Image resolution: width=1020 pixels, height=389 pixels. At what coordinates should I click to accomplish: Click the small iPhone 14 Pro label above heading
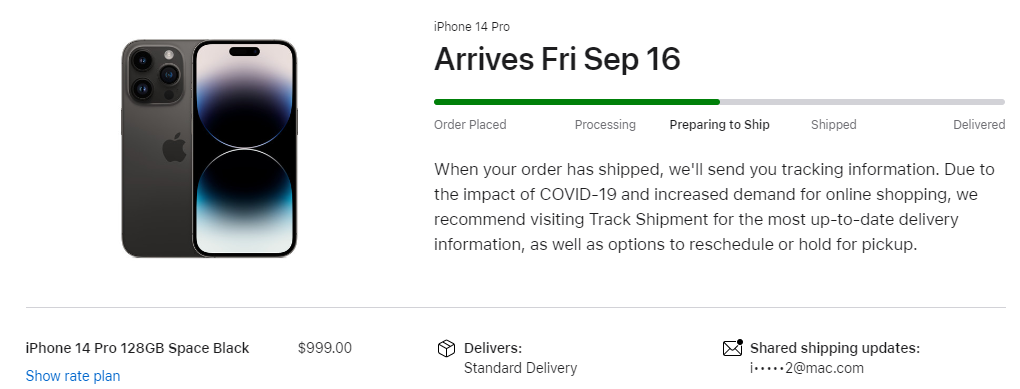click(472, 27)
